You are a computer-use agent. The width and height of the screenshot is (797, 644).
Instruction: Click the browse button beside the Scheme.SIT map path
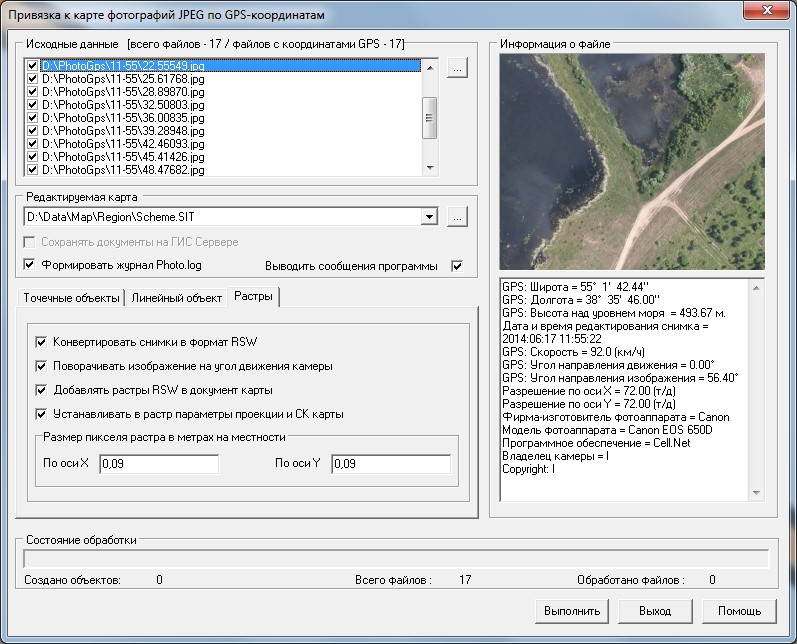click(x=457, y=216)
